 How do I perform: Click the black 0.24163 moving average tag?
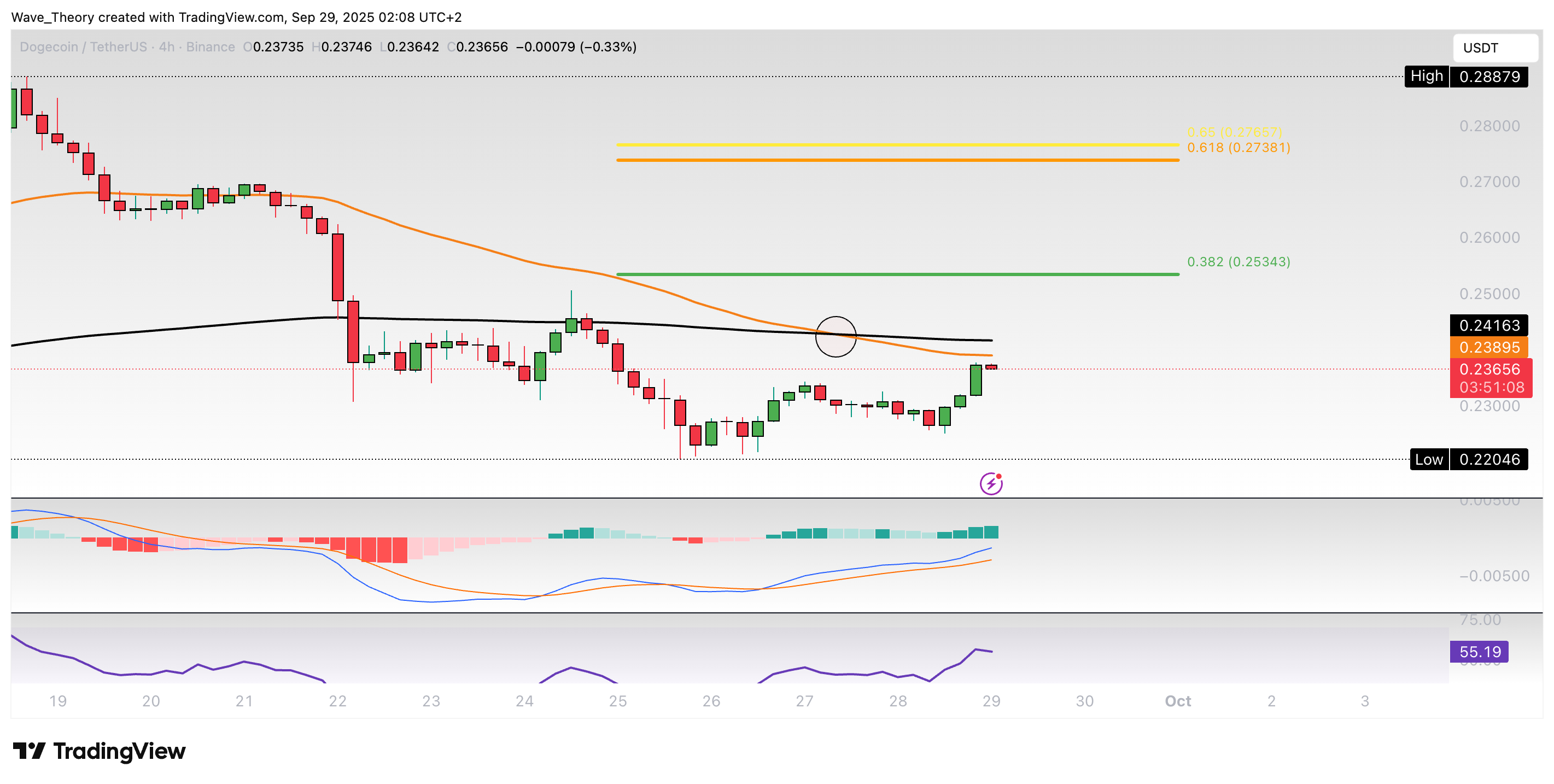tap(1488, 326)
